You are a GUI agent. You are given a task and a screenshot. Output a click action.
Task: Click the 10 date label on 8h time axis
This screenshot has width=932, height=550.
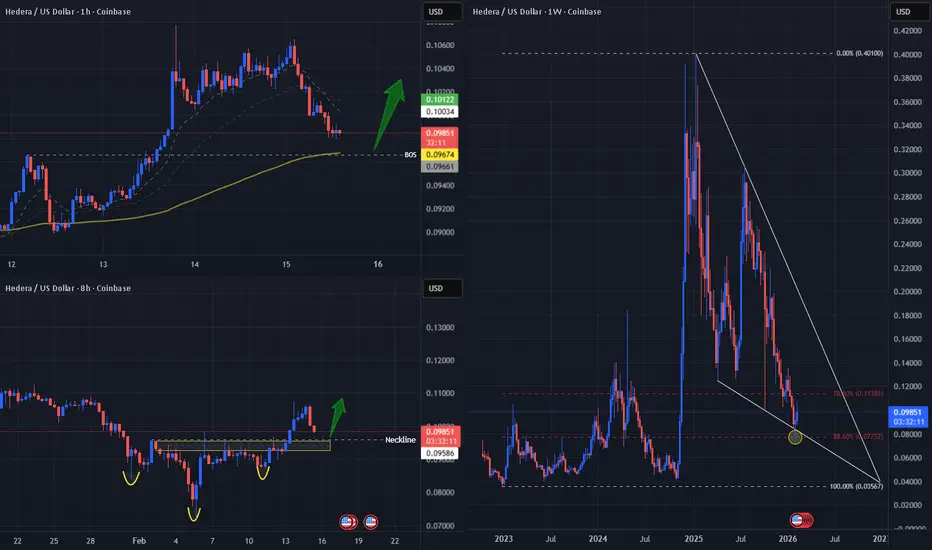coord(249,541)
